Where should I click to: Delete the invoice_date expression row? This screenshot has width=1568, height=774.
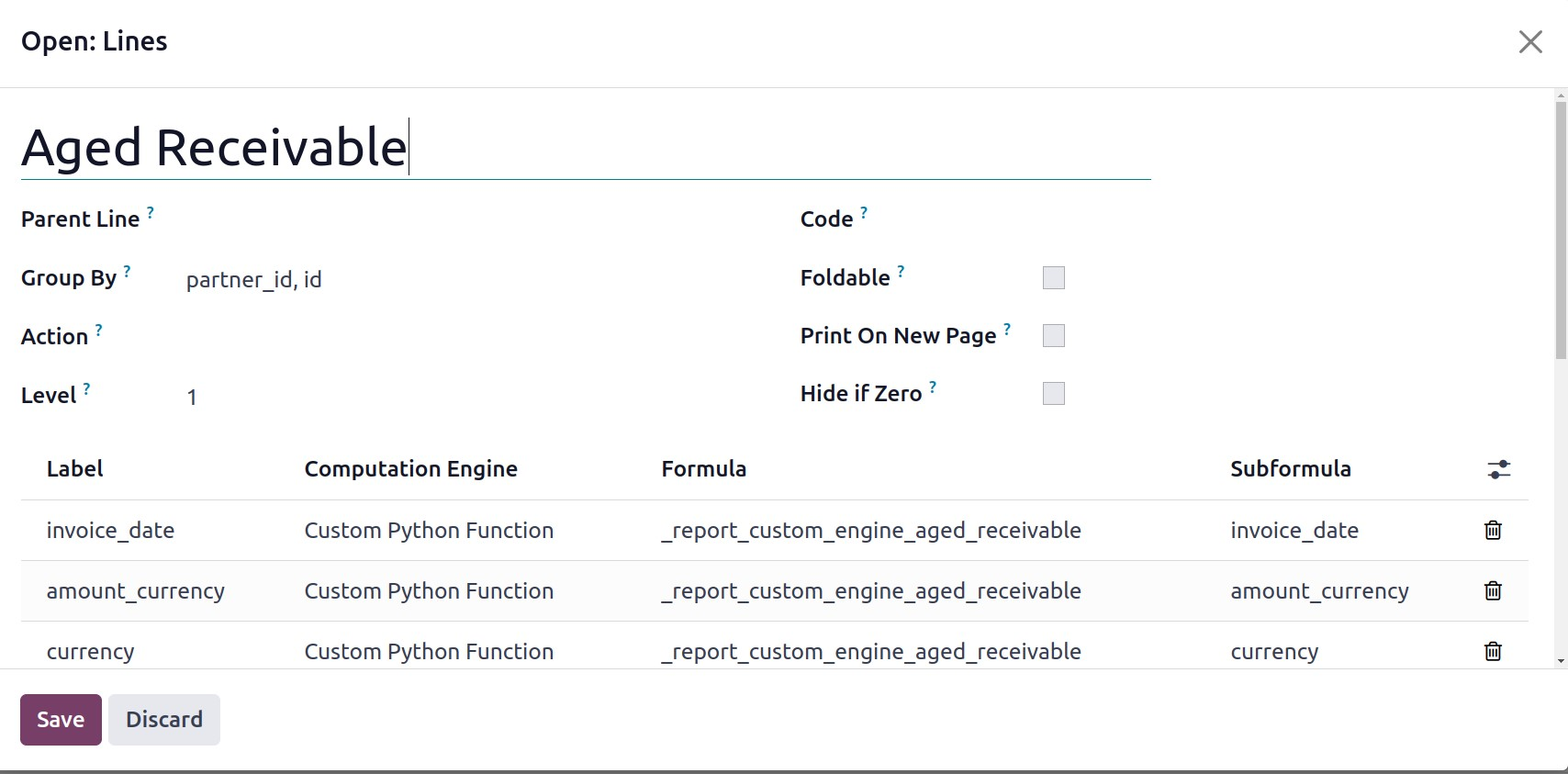[x=1493, y=531]
